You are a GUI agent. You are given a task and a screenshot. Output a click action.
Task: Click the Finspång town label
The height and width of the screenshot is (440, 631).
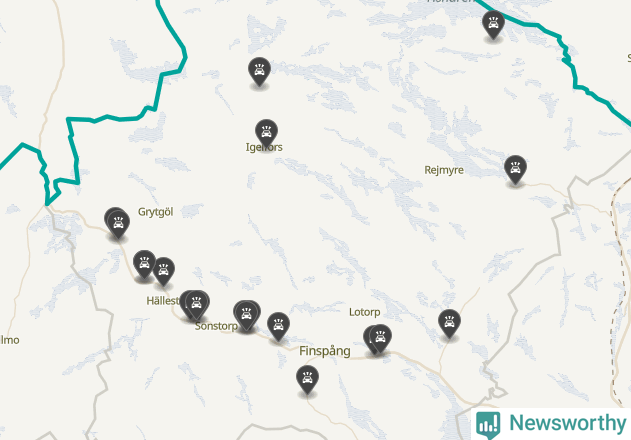(325, 351)
